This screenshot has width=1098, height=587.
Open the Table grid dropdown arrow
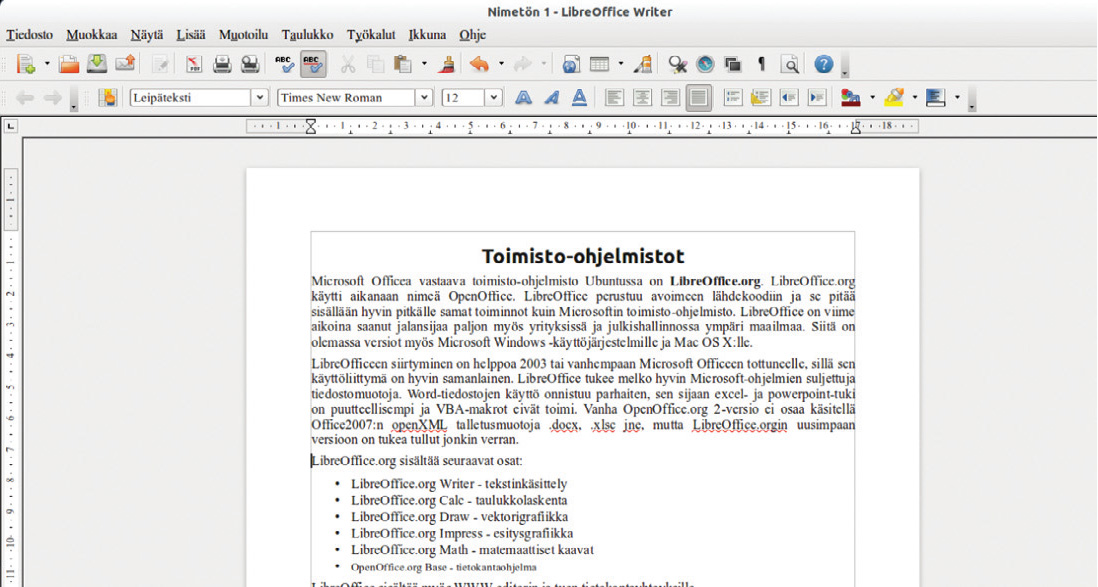[x=620, y=64]
